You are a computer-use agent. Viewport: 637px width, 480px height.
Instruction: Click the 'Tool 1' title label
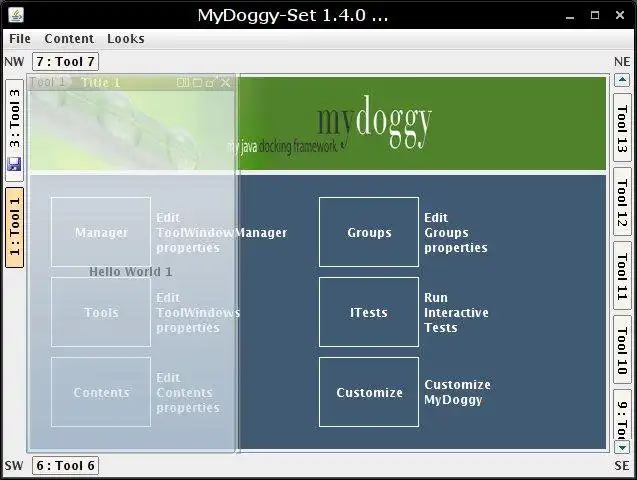click(48, 82)
